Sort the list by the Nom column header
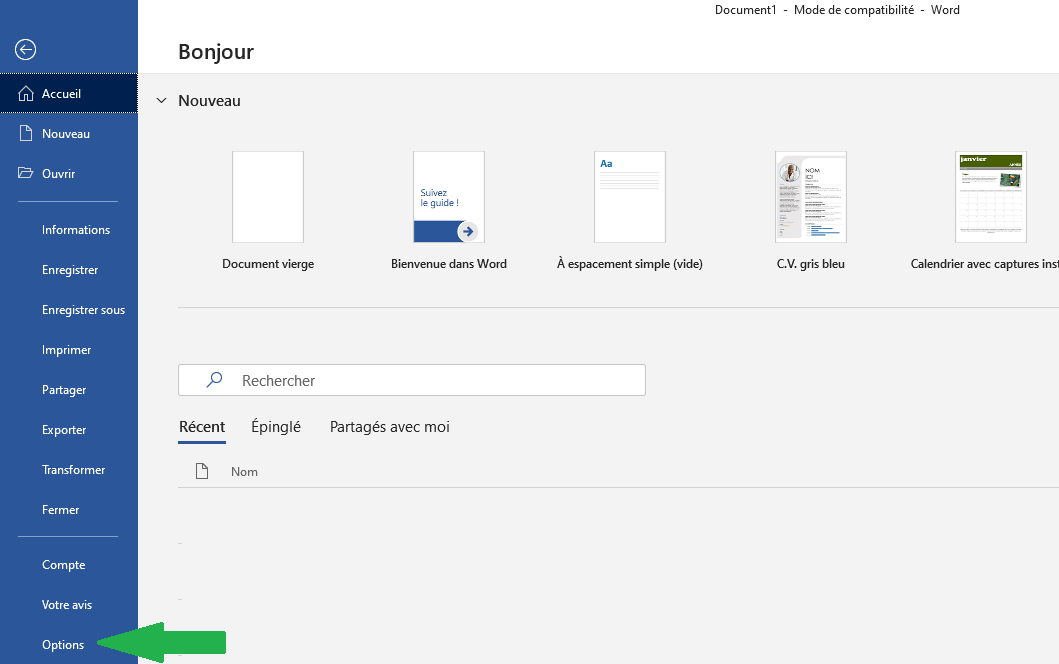The height and width of the screenshot is (664, 1059). click(244, 471)
